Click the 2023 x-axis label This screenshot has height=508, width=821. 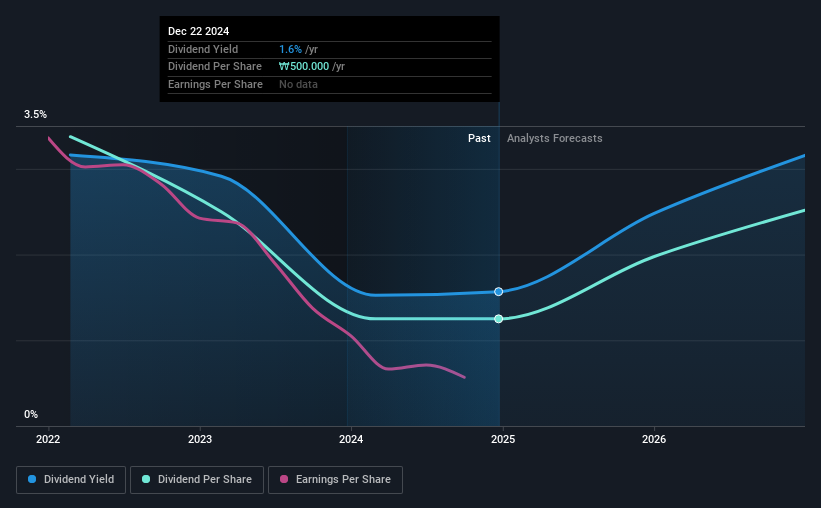[x=200, y=439]
